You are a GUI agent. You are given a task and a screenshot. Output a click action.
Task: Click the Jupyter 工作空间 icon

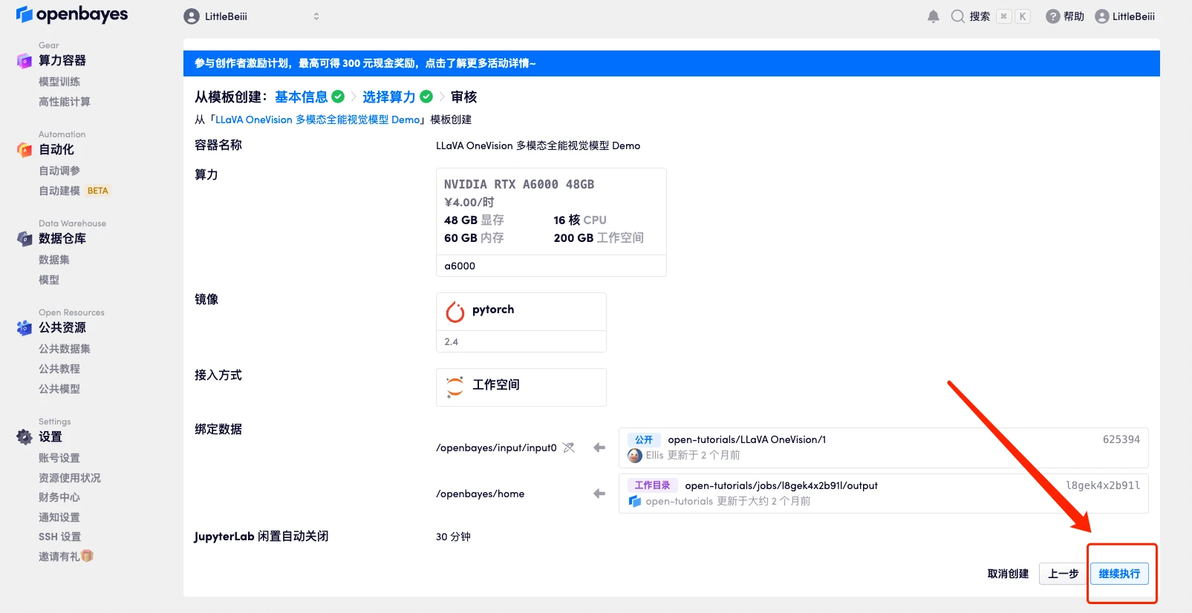point(455,386)
